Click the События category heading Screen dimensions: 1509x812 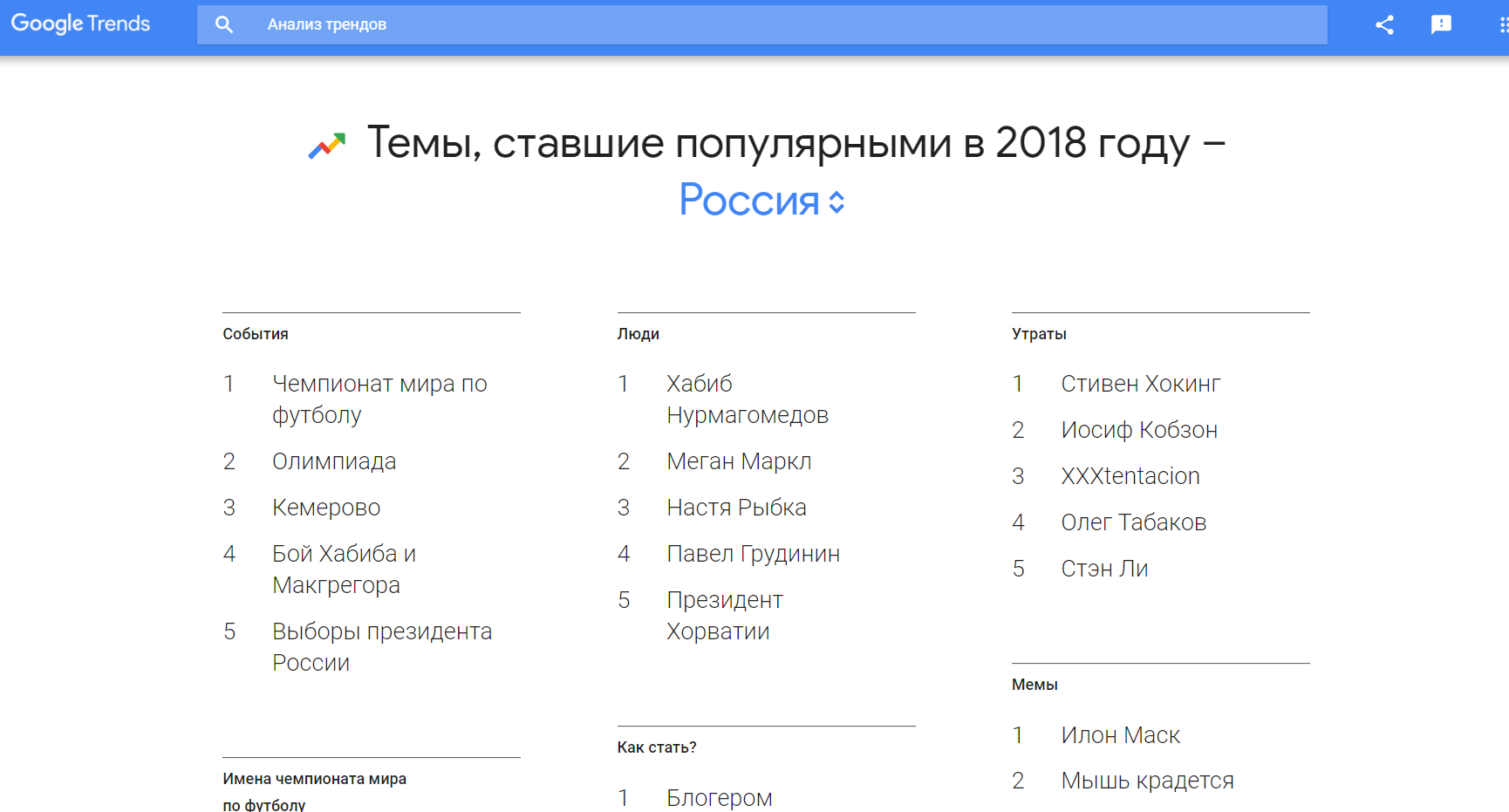tap(256, 334)
